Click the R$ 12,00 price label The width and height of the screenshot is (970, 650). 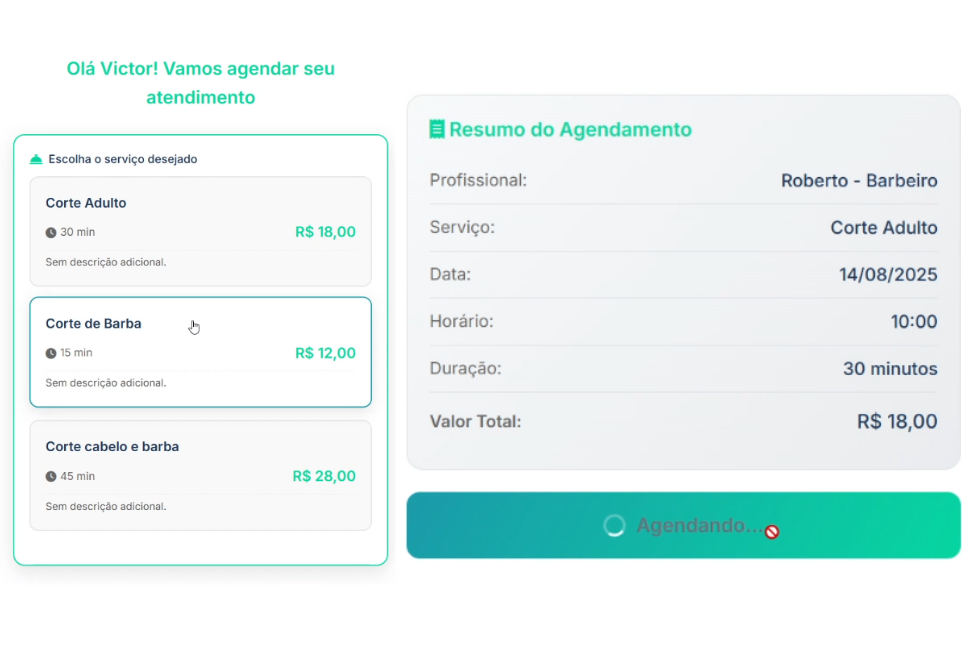click(325, 353)
